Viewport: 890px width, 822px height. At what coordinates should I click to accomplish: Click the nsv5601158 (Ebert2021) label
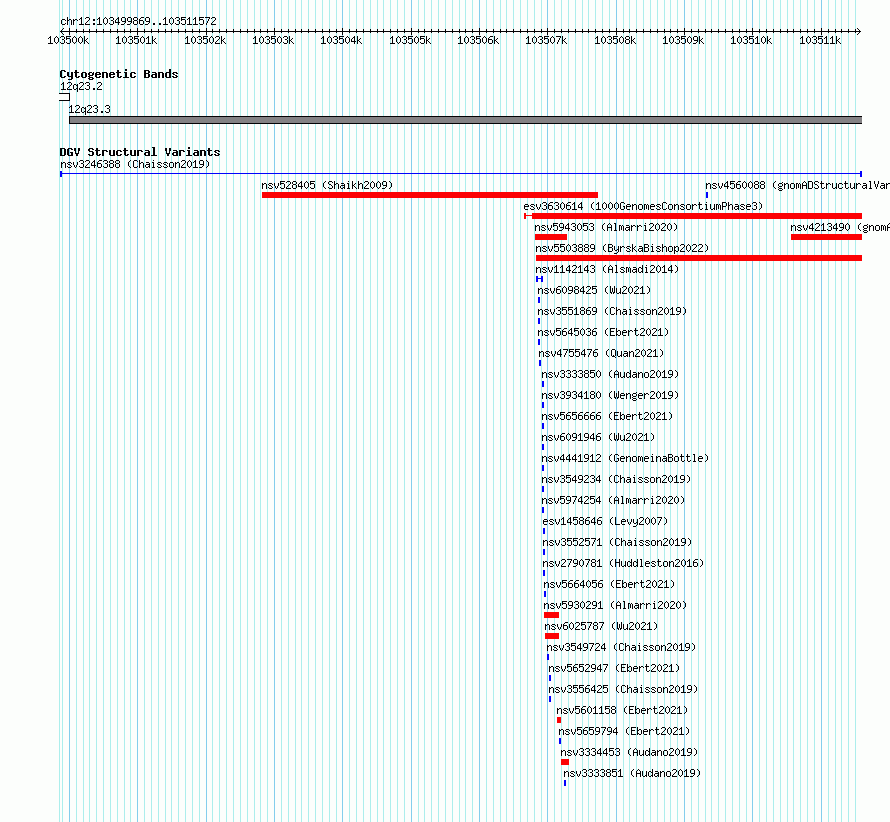pyautogui.click(x=622, y=710)
